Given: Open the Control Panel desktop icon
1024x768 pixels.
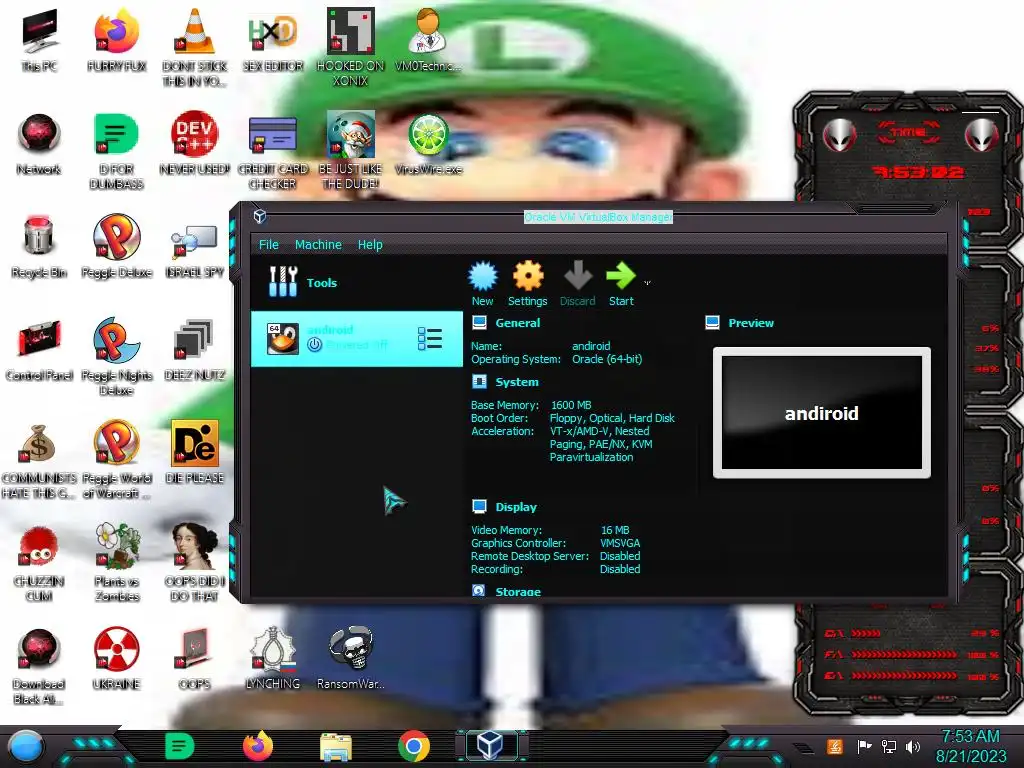Looking at the screenshot, I should click(39, 350).
